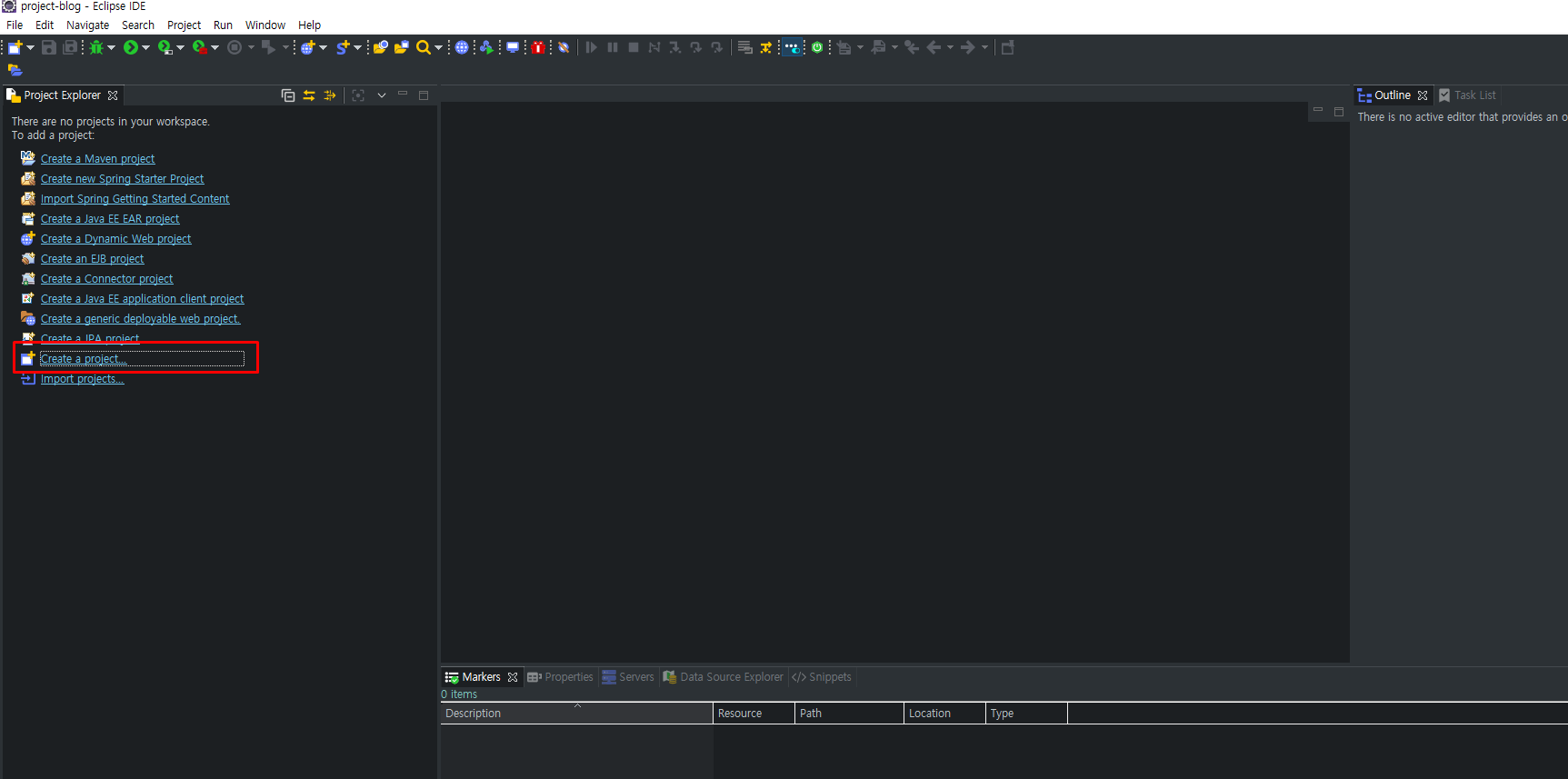The width and height of the screenshot is (1568, 779).
Task: Switch to the Data Source Explorer tab
Action: coord(723,677)
